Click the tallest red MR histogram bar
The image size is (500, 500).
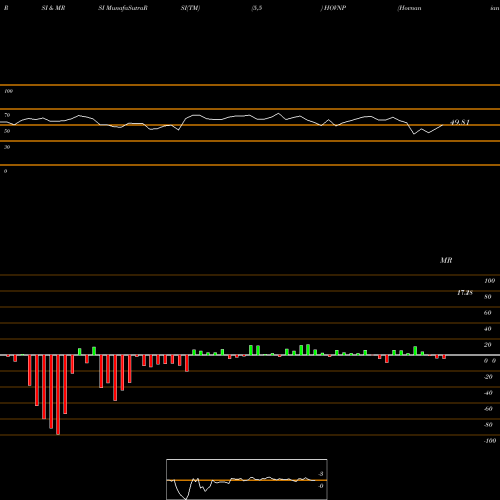pyautogui.click(x=58, y=395)
